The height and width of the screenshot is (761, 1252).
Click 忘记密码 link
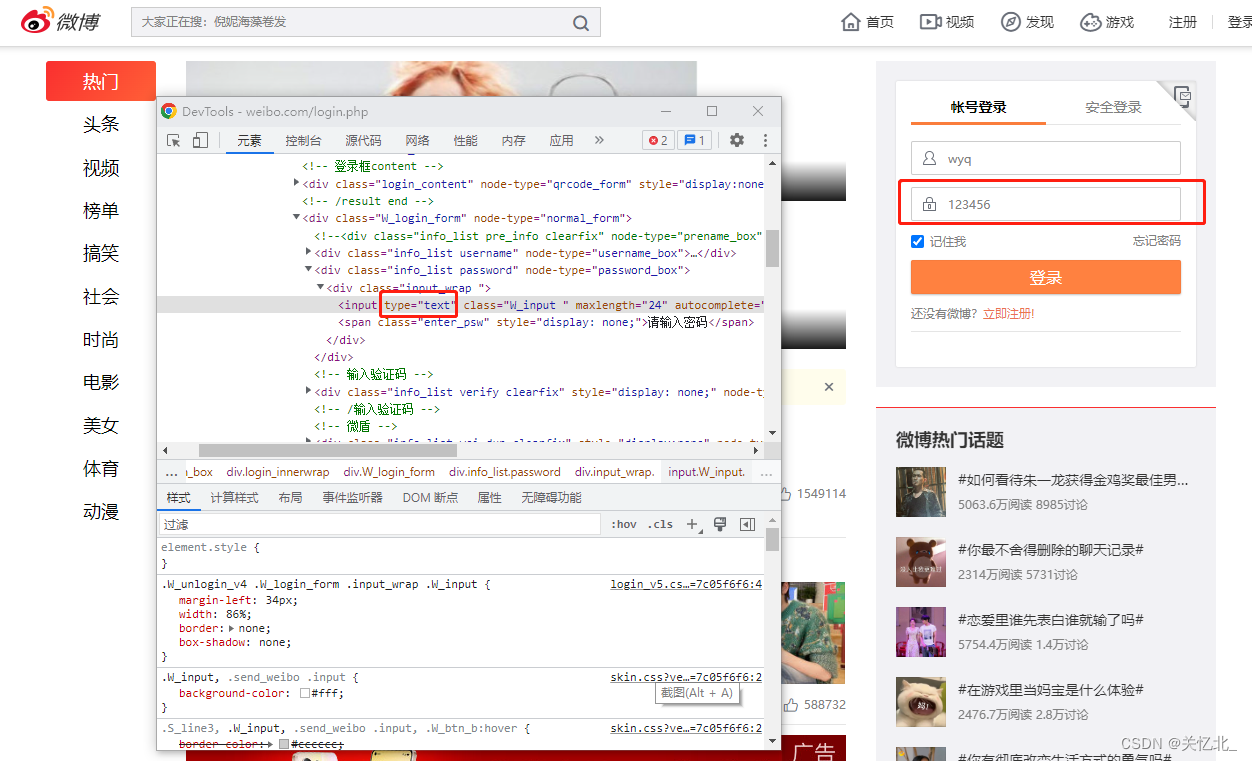click(1156, 241)
